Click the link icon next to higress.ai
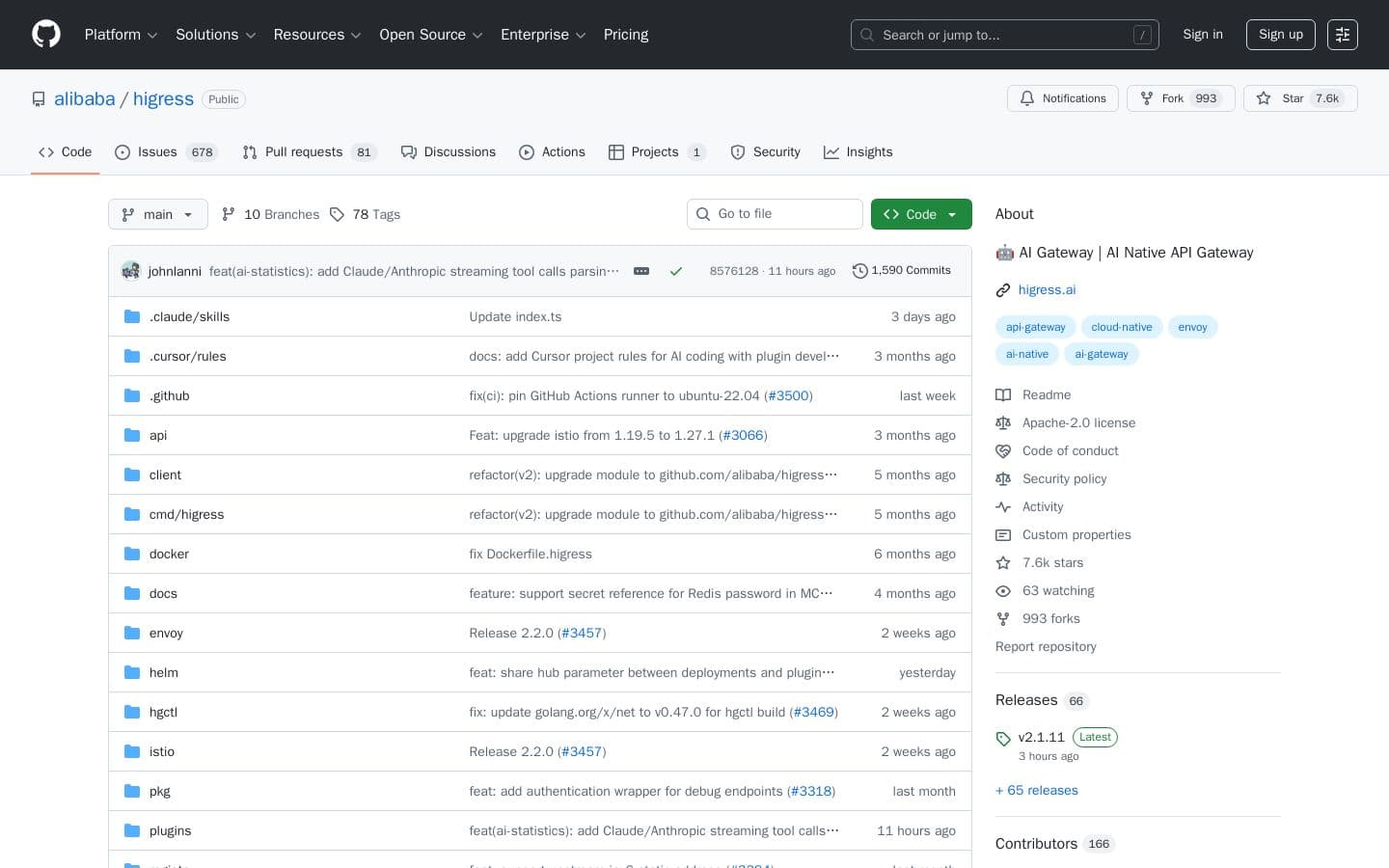This screenshot has height=868, width=1389. click(1003, 289)
